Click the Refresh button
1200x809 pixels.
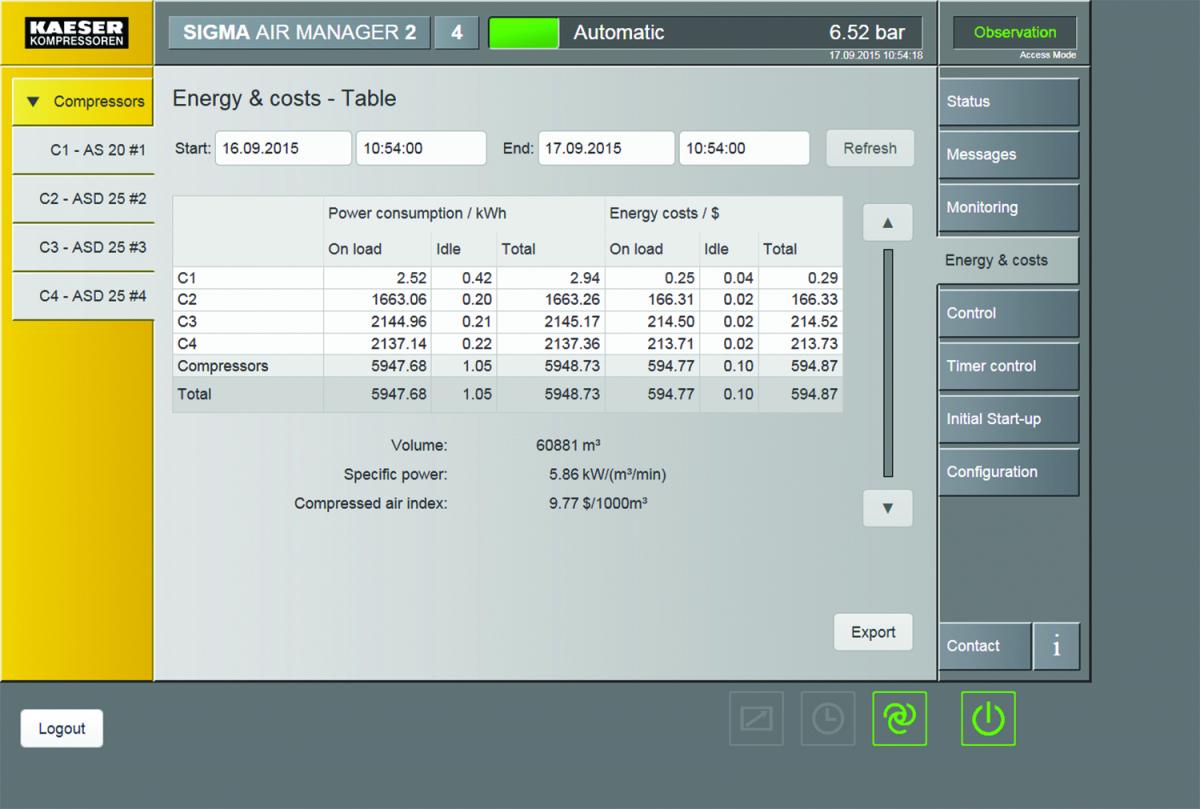point(870,148)
